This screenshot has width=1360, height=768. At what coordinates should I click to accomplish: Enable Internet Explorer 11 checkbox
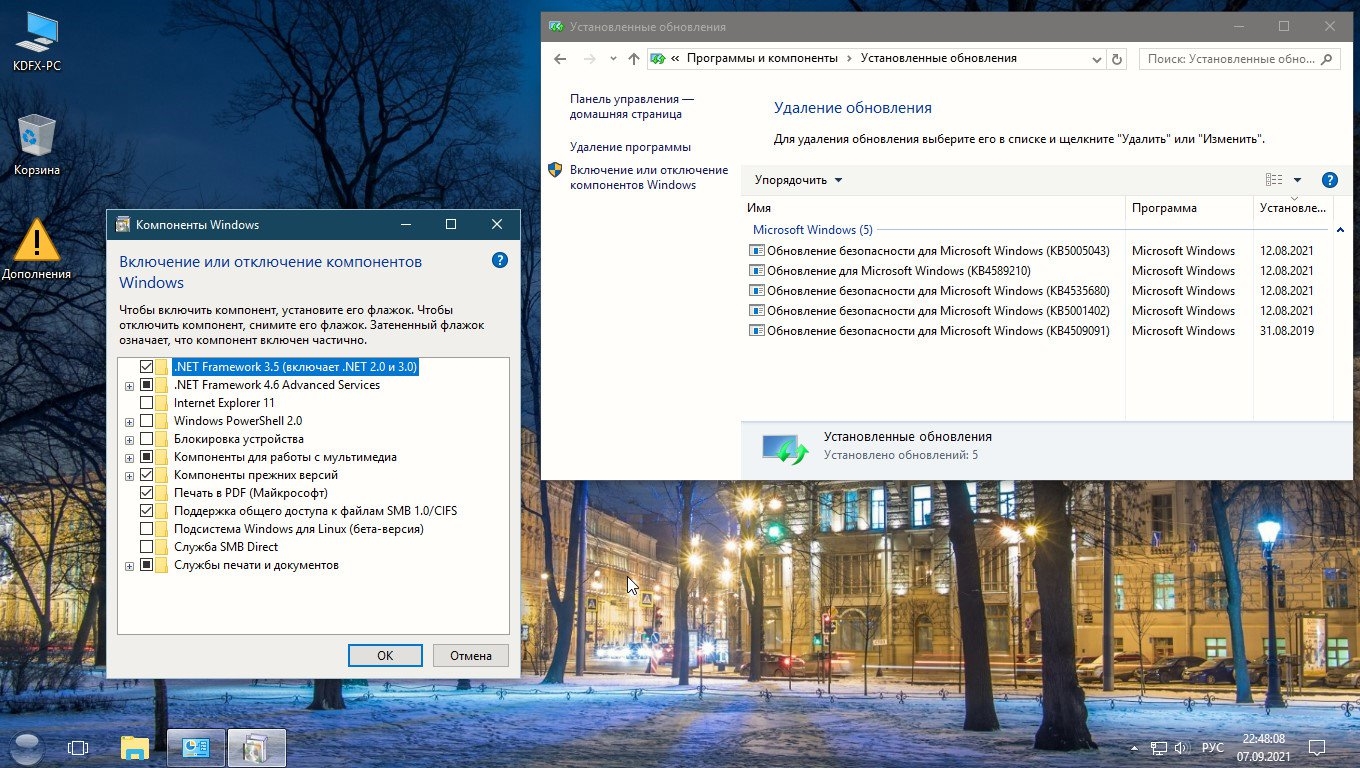click(x=147, y=403)
